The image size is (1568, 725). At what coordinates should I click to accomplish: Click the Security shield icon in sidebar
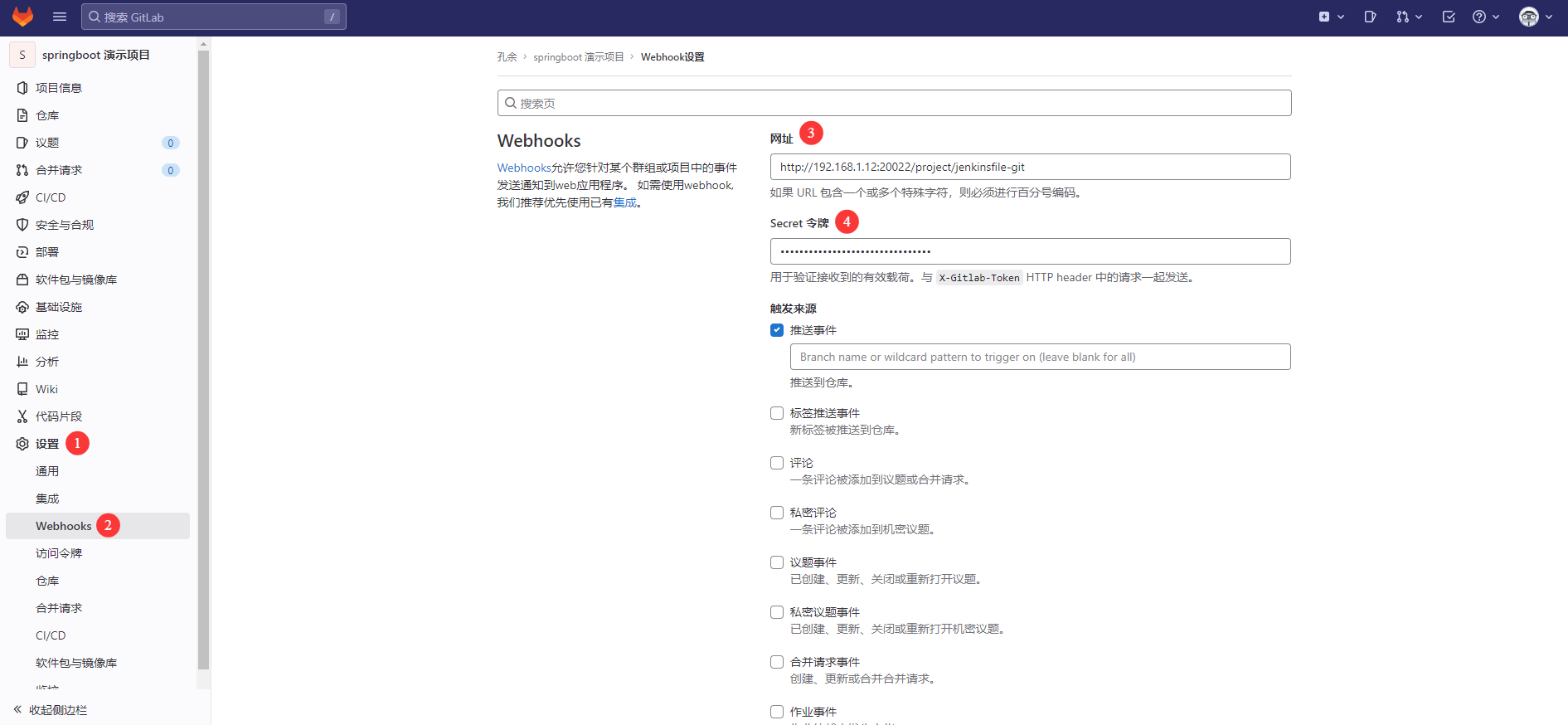(22, 225)
